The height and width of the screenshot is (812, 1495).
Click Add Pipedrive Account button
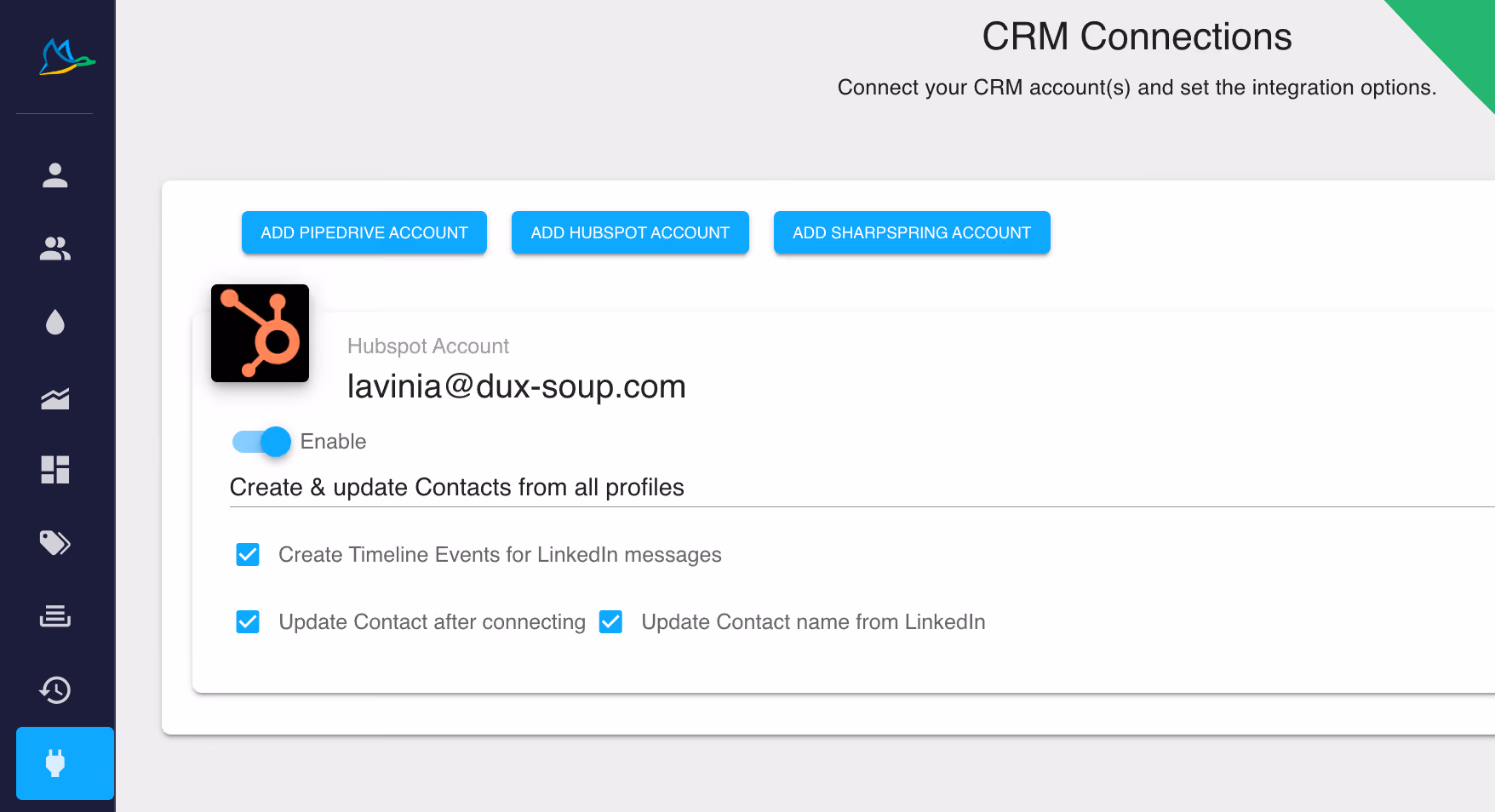pos(364,232)
